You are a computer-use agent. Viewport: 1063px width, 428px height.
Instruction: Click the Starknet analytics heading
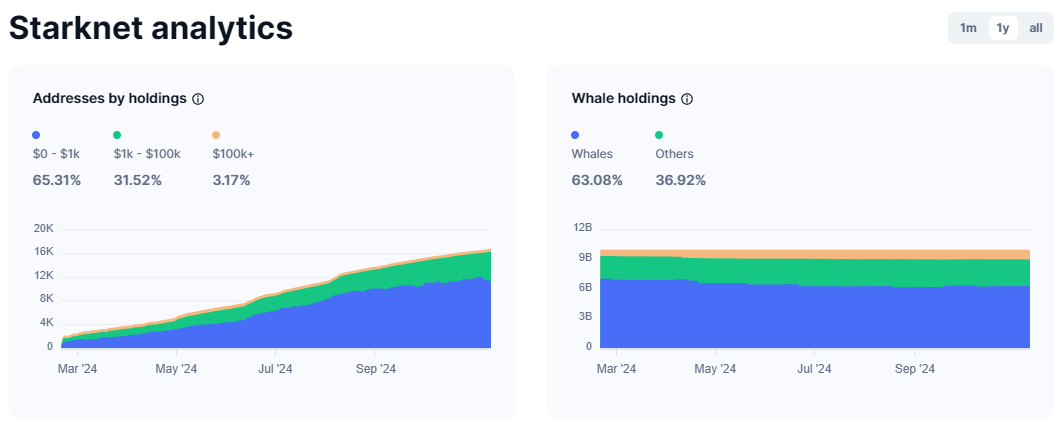151,28
